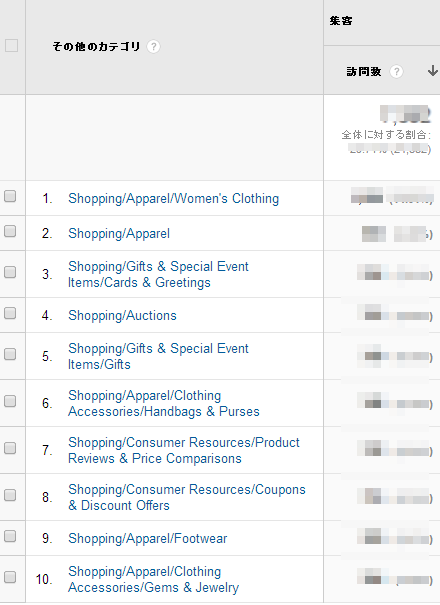Image resolution: width=440 pixels, height=605 pixels.
Task: Enable checkbox for Shopping/Apparel/Footwear row
Action: (x=10, y=536)
